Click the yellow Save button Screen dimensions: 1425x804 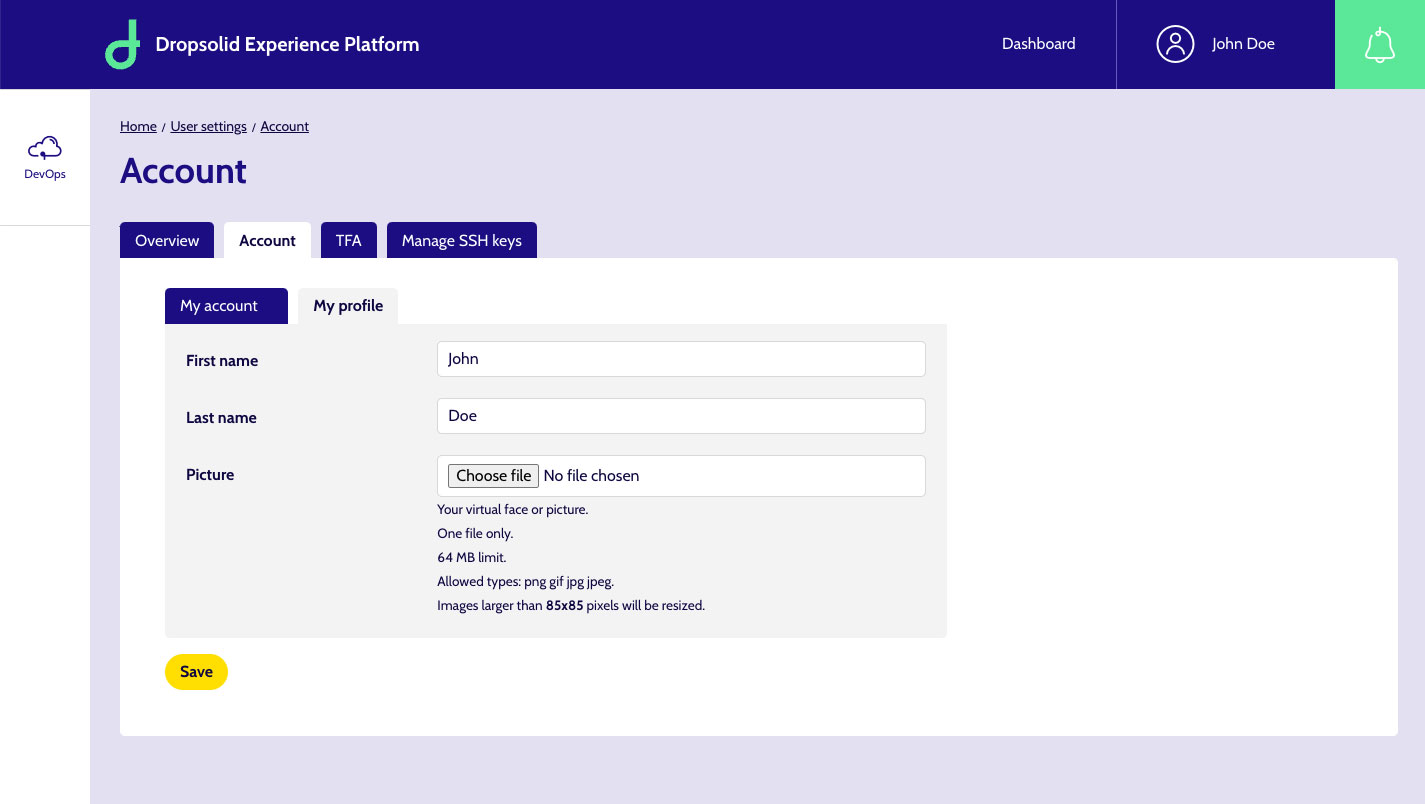point(196,672)
